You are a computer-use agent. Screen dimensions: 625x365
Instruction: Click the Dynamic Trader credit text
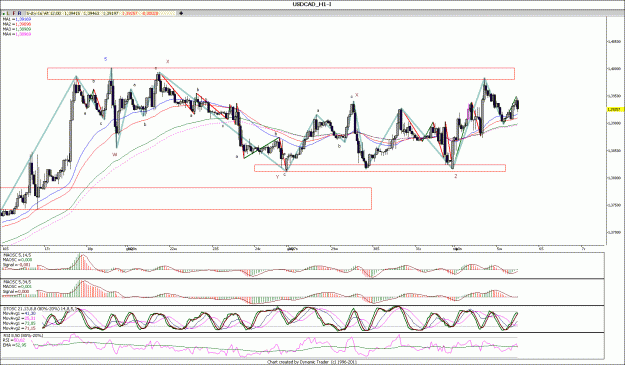(312, 362)
